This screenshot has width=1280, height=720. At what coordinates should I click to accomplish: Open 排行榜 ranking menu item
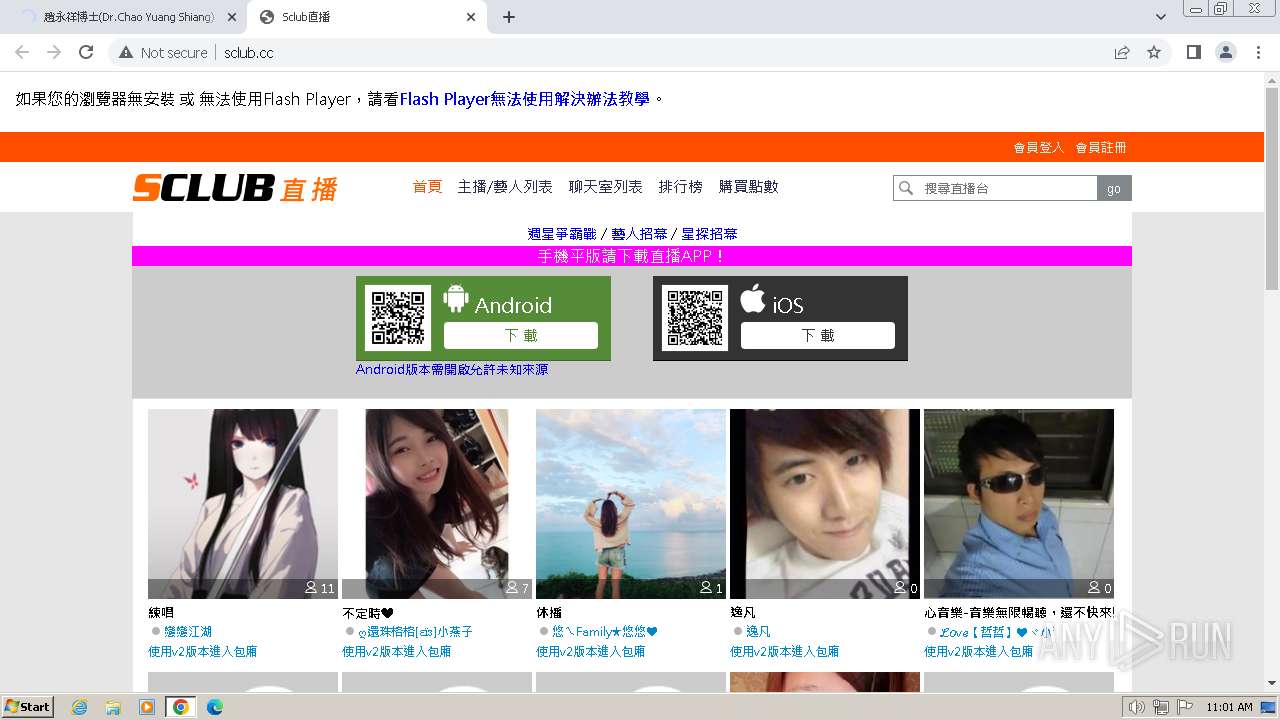click(680, 187)
